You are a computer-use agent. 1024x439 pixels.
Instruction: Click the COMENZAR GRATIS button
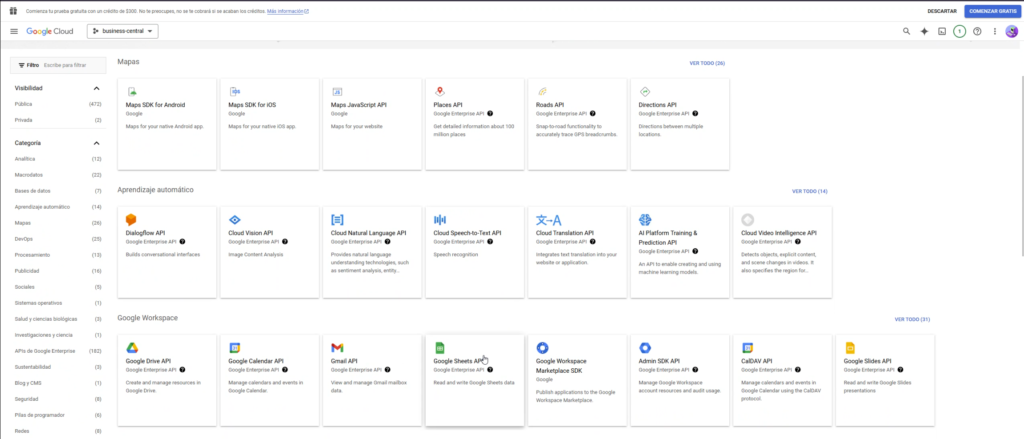[x=993, y=11]
